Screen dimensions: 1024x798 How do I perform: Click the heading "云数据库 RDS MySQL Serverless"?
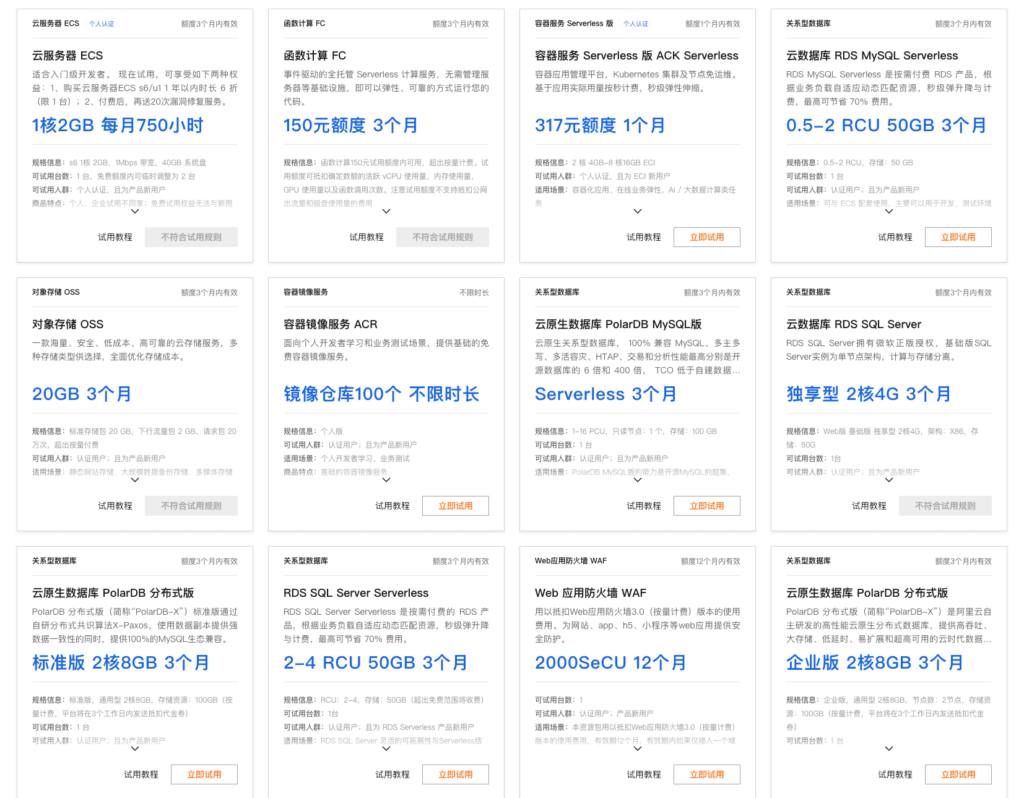click(x=872, y=56)
